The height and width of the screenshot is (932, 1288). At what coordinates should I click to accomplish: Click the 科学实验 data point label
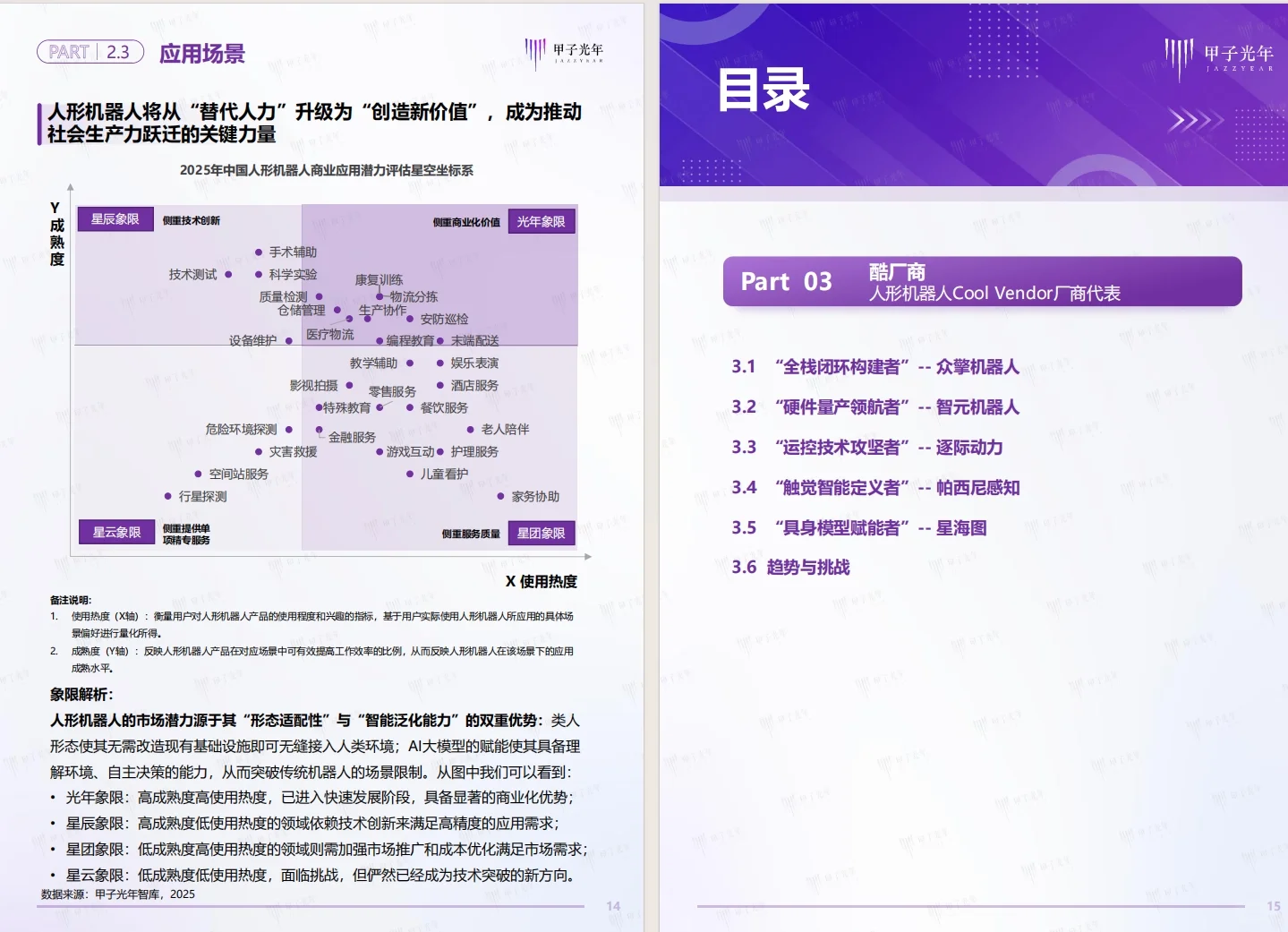pos(293,275)
